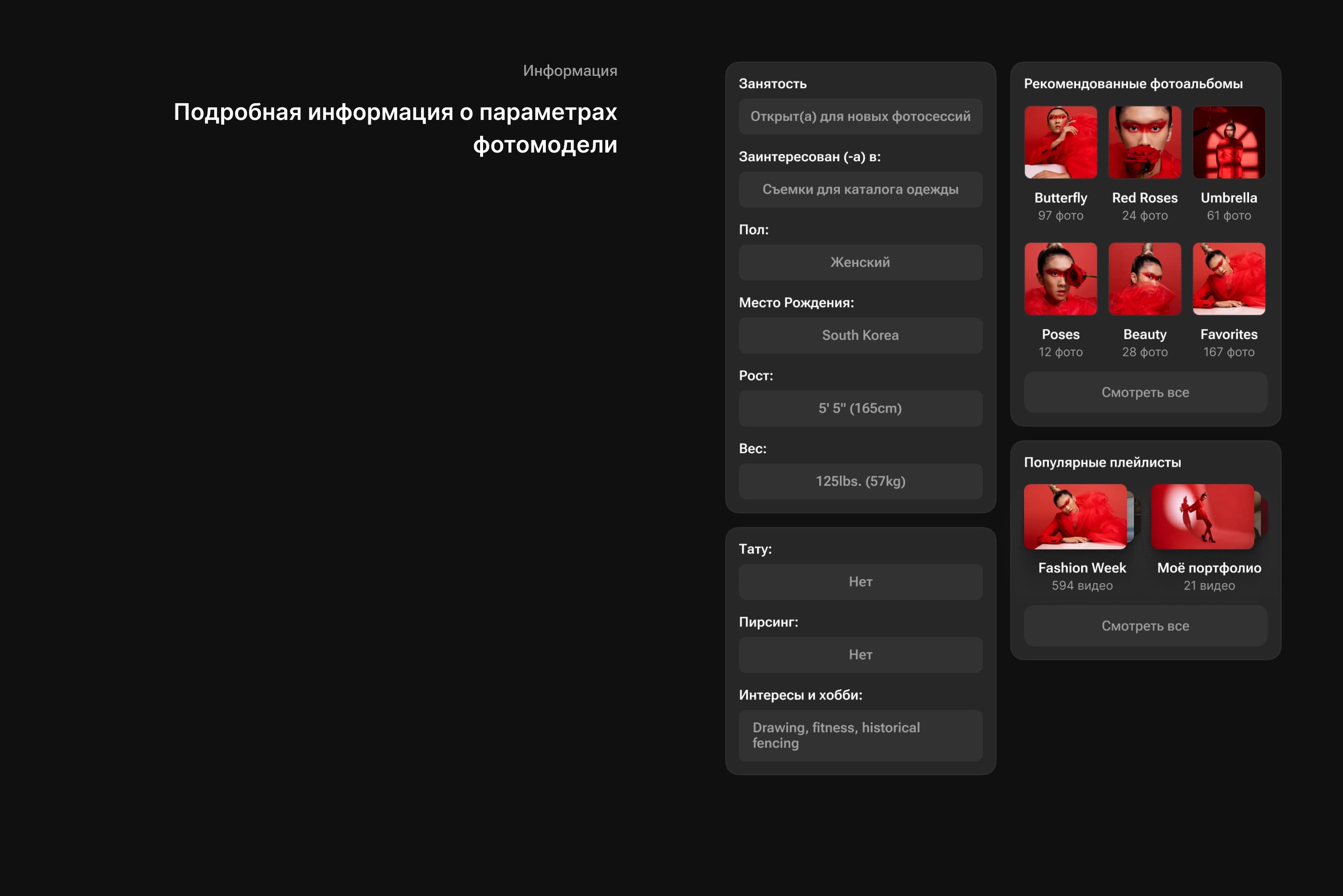Screen dimensions: 1343x896
Task: Click the Рекомендованные фотоальбомы heading
Action: (1133, 84)
